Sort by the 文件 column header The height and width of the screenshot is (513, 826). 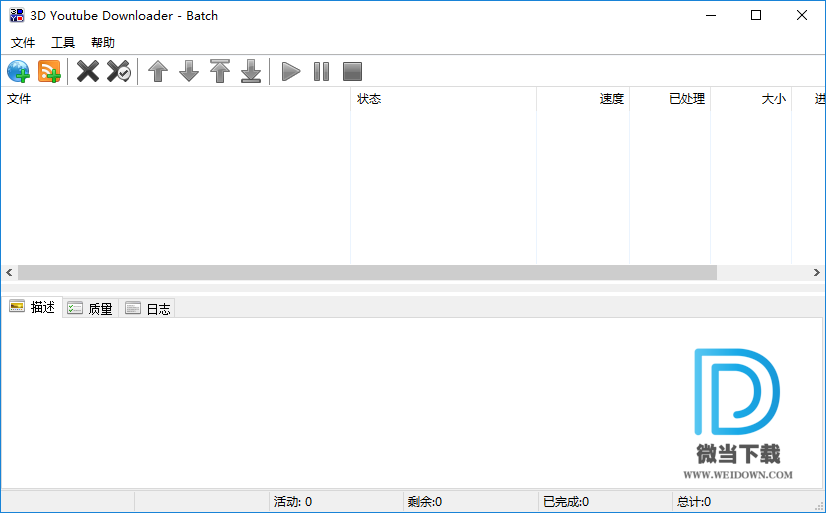[x=175, y=98]
